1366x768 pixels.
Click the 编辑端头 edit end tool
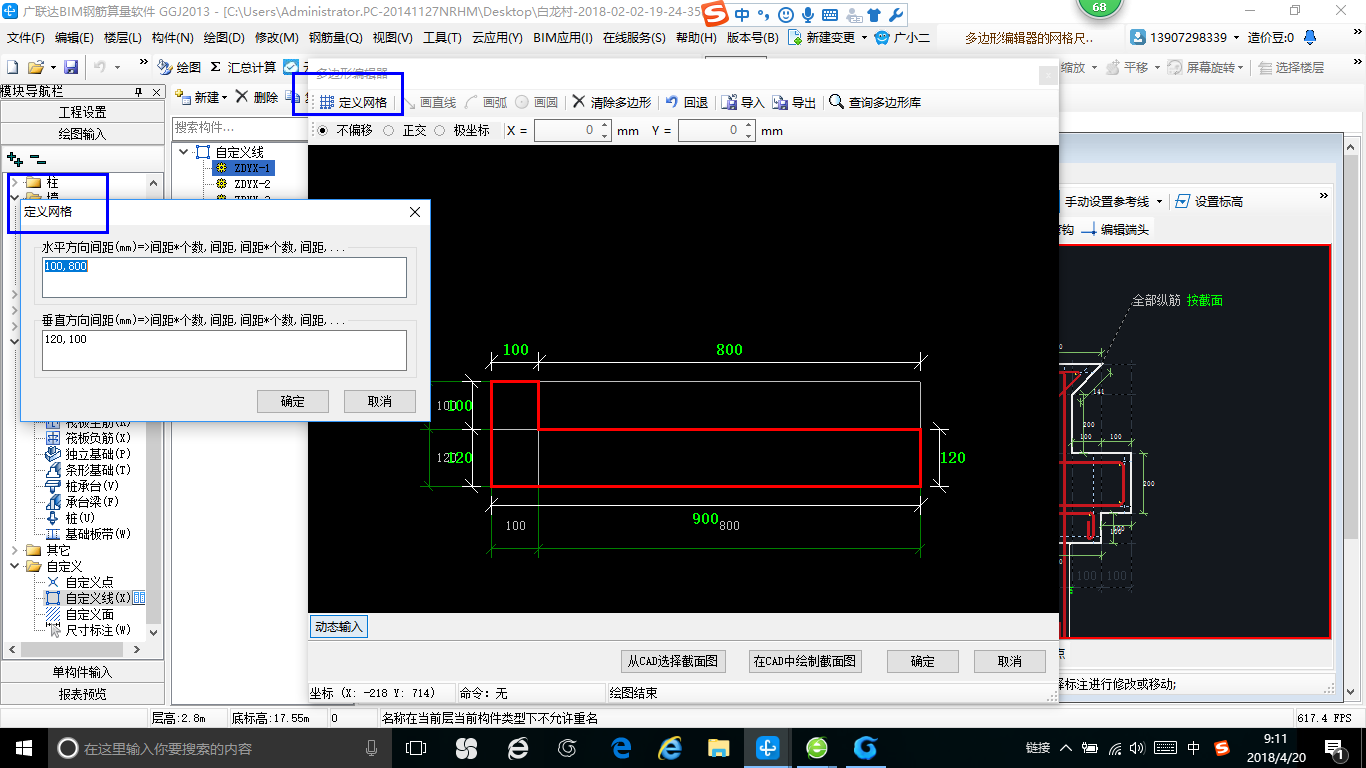1115,229
